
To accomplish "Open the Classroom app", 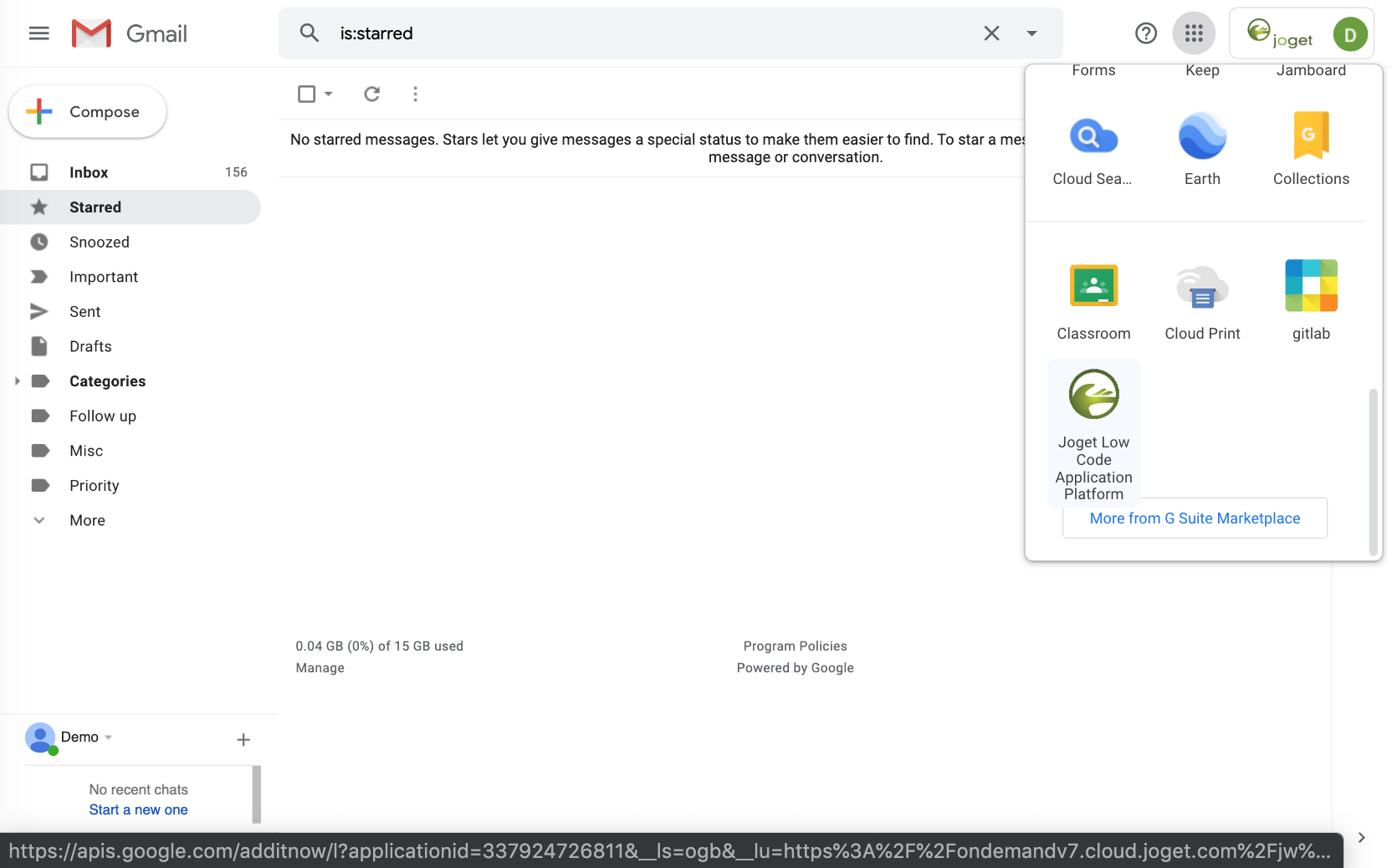I will 1093,300.
